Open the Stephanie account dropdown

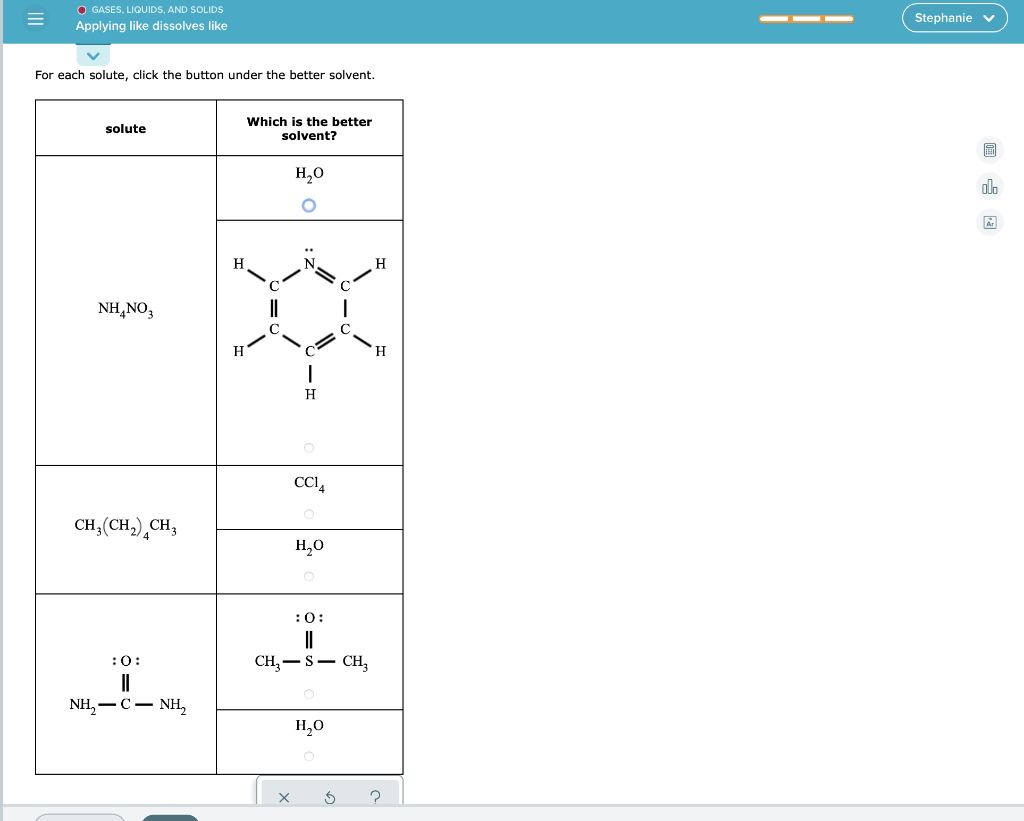pyautogui.click(x=954, y=18)
